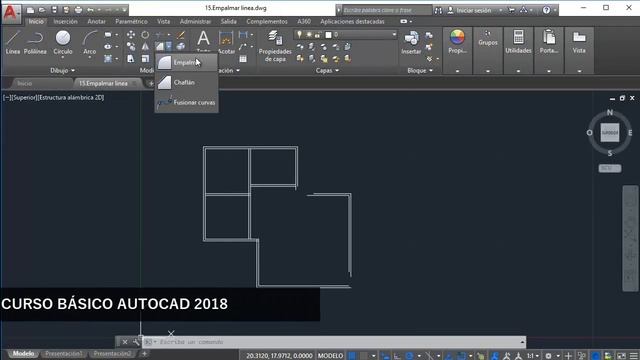
Task: Click the ViewCube top face
Action: 609,133
